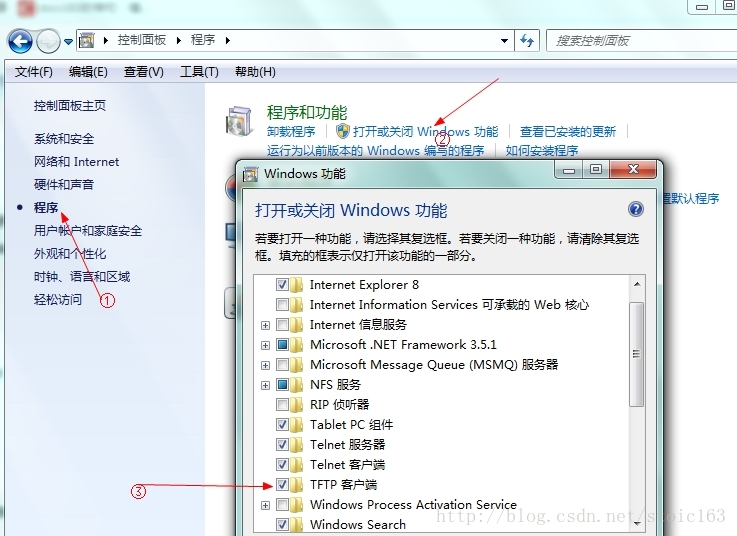Click the 程序和功能 icon
Viewport: 737px width, 536px height.
pos(241,121)
